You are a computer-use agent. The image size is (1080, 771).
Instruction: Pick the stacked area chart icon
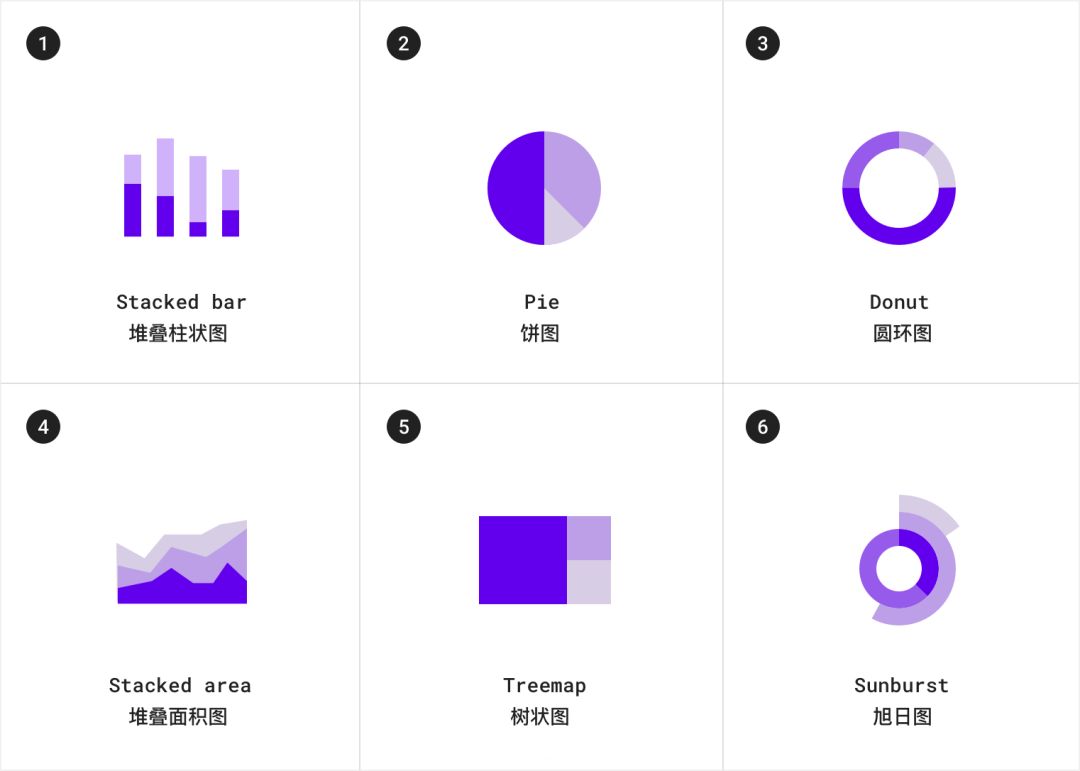point(182,562)
